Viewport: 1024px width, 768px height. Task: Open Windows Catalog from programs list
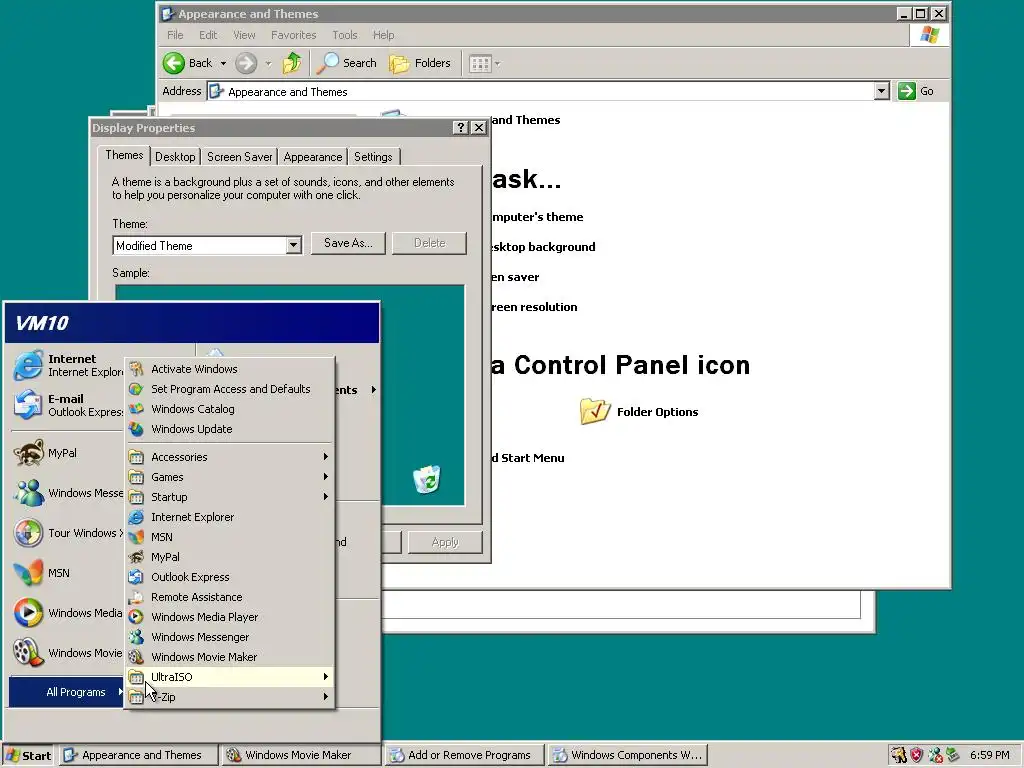(230, 409)
